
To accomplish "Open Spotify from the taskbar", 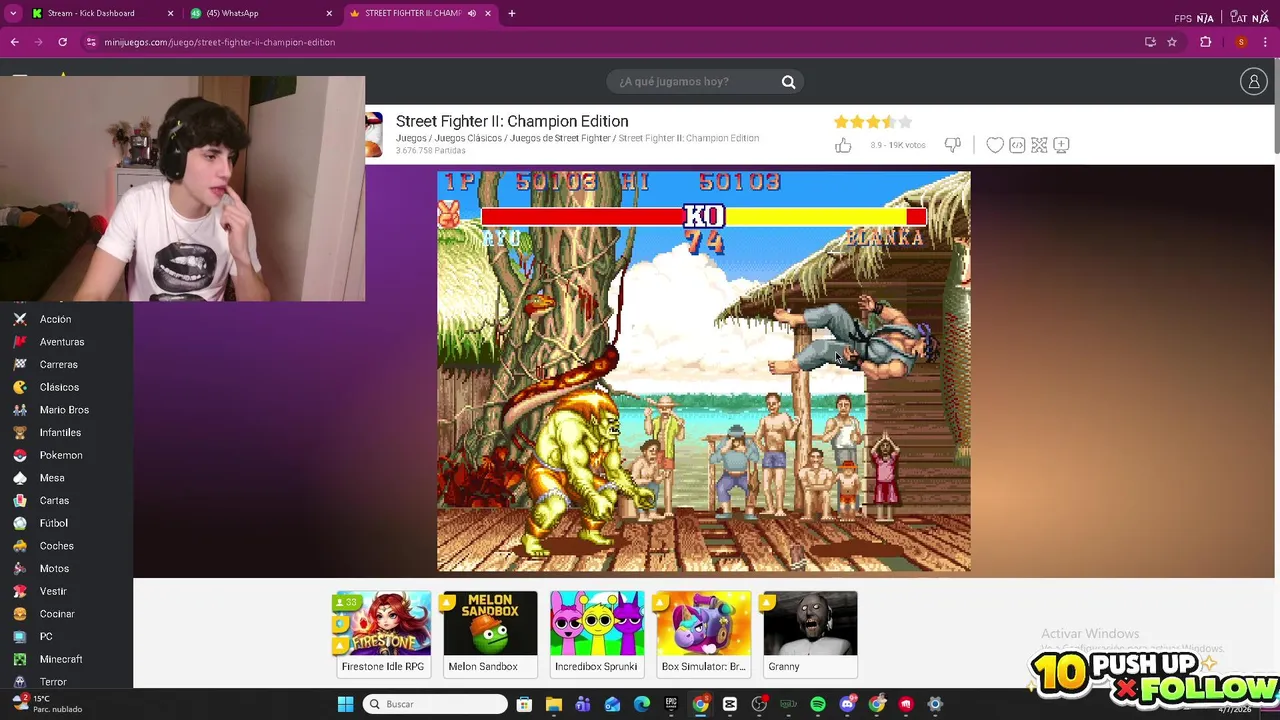I will pyautogui.click(x=818, y=704).
